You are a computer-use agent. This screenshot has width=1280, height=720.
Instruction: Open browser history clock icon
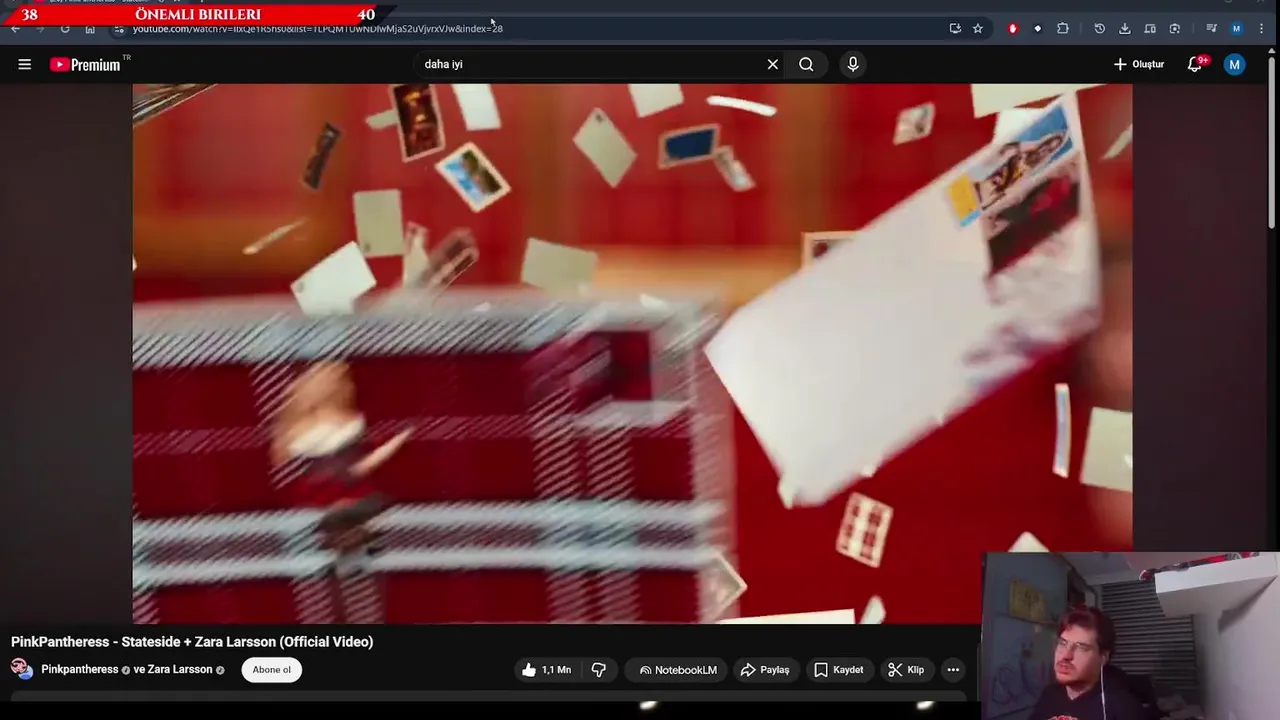[x=1100, y=29]
